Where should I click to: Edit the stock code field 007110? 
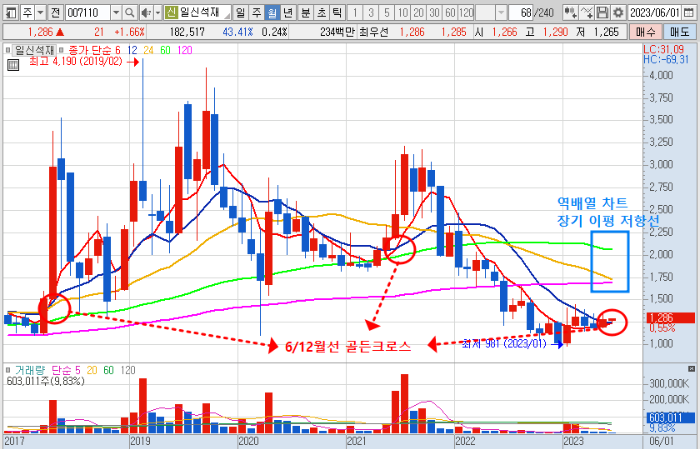click(x=88, y=12)
